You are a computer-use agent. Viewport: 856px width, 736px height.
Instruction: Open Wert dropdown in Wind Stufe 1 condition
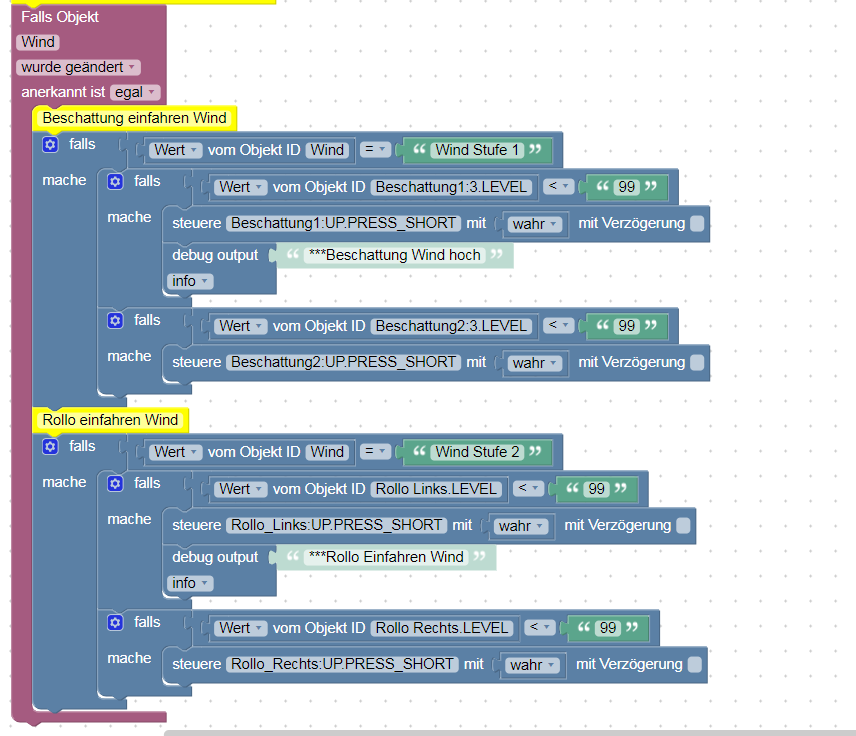coord(176,150)
